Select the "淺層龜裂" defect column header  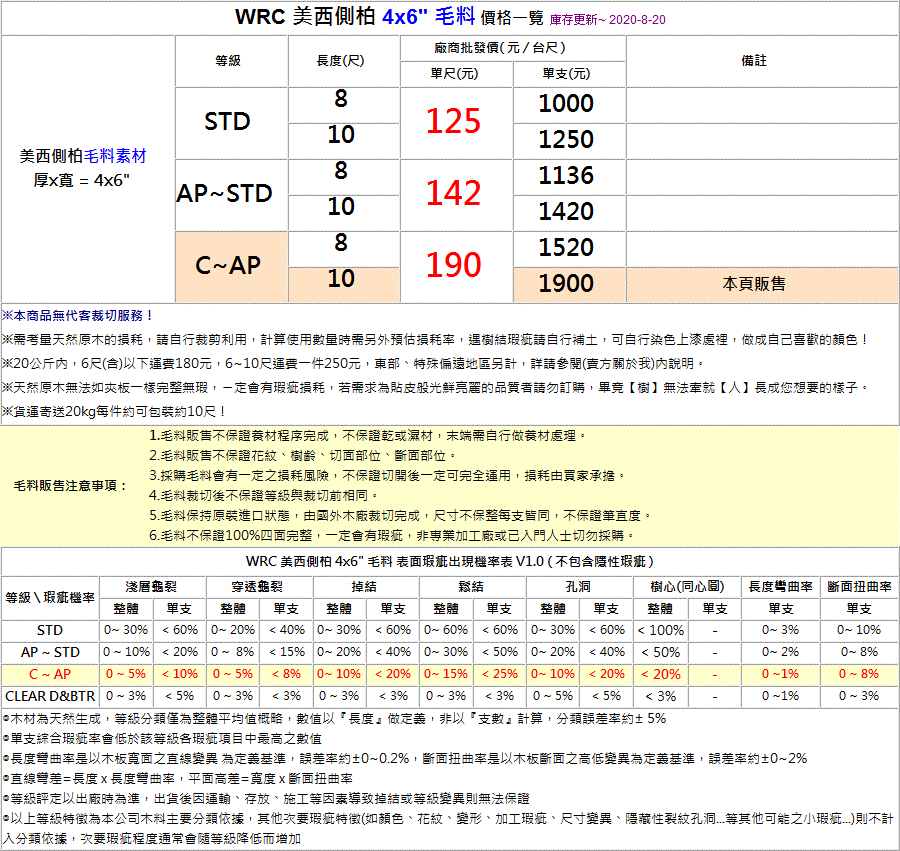pyautogui.click(x=152, y=586)
